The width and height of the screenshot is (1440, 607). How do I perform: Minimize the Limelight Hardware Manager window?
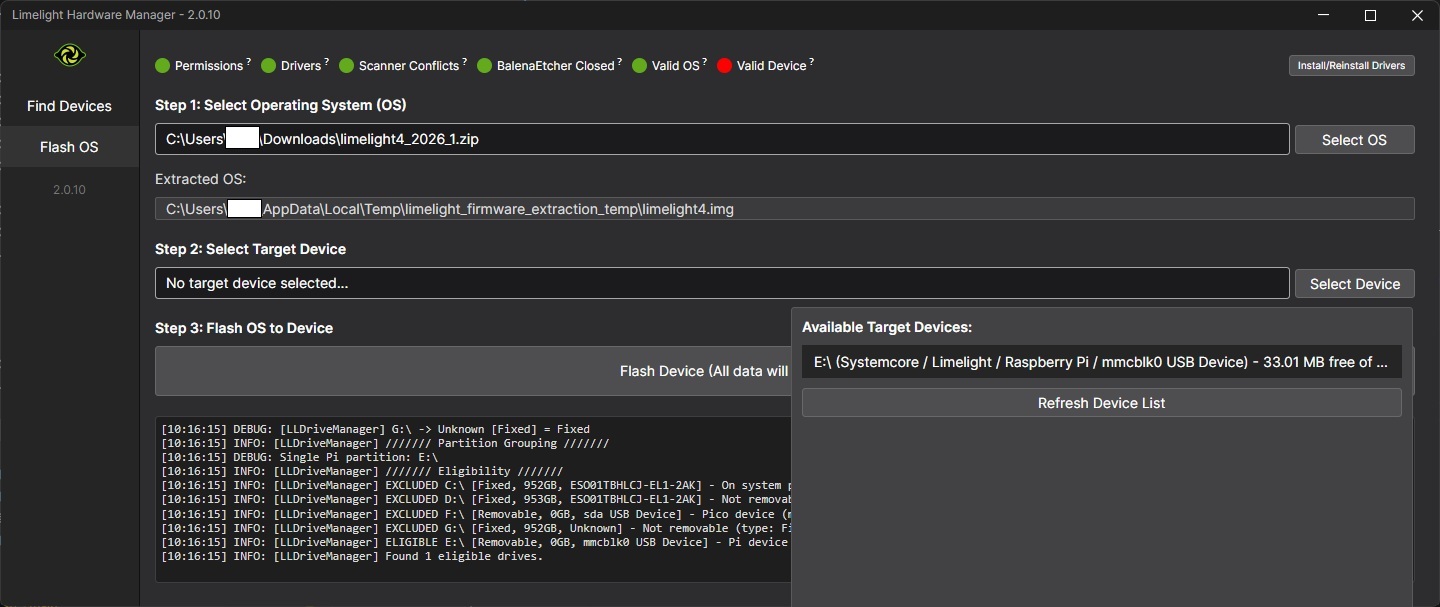(1324, 15)
